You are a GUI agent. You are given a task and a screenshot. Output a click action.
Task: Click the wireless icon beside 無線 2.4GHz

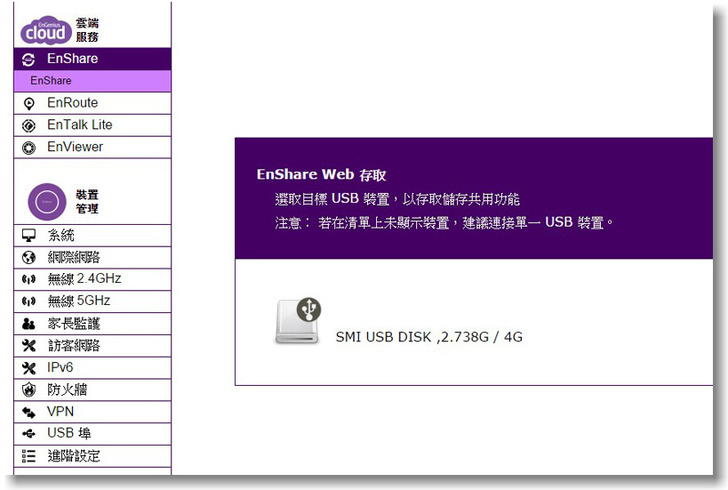(x=29, y=279)
